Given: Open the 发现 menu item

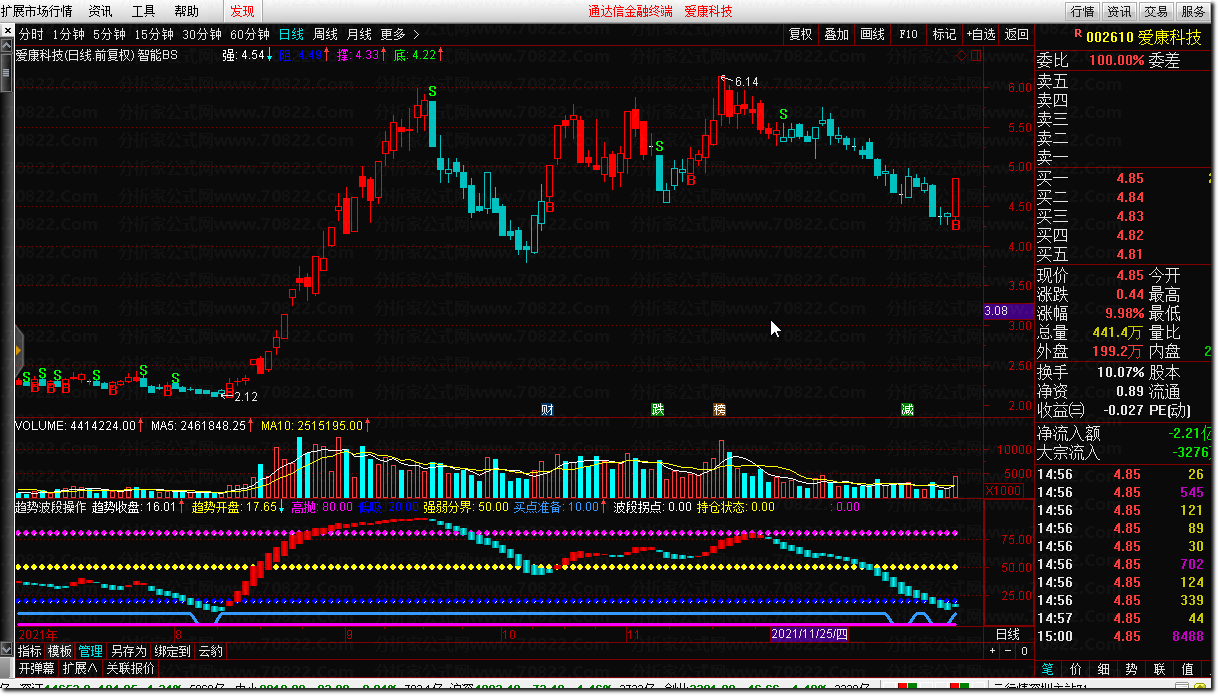Looking at the screenshot, I should 242,11.
